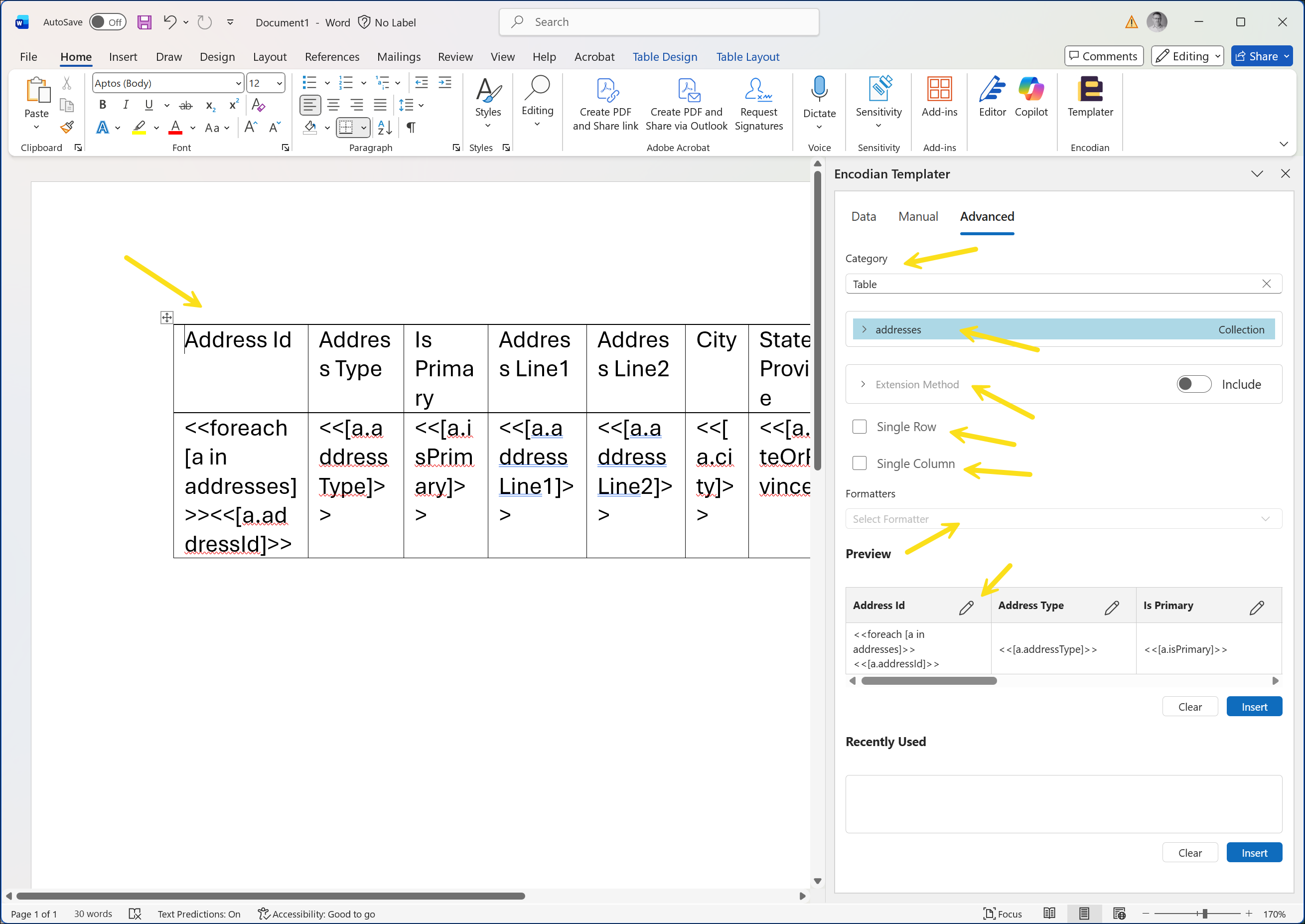Toggle left paragraph alignment
Image resolution: width=1305 pixels, height=924 pixels.
tap(309, 105)
